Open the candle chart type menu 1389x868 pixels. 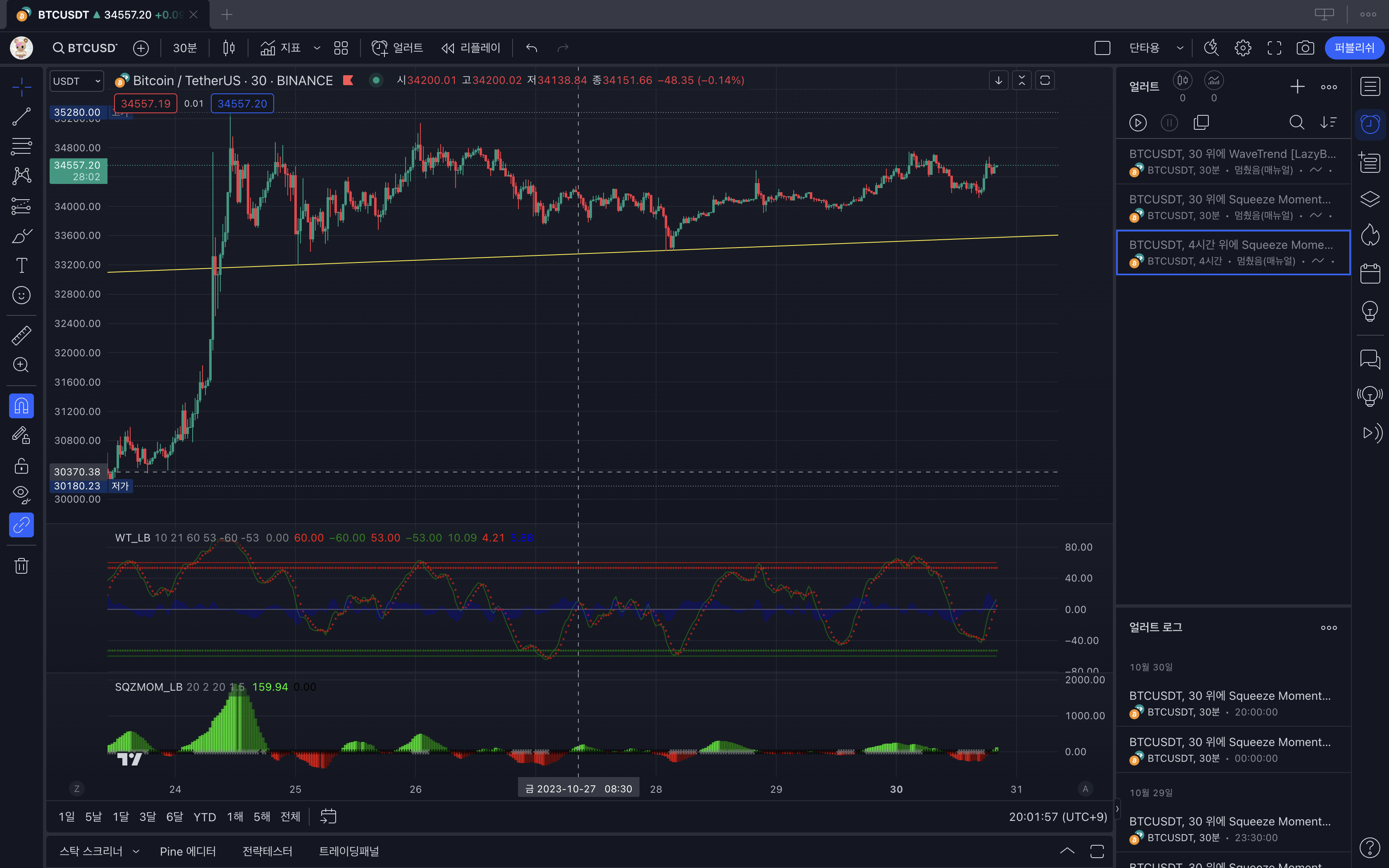(229, 48)
